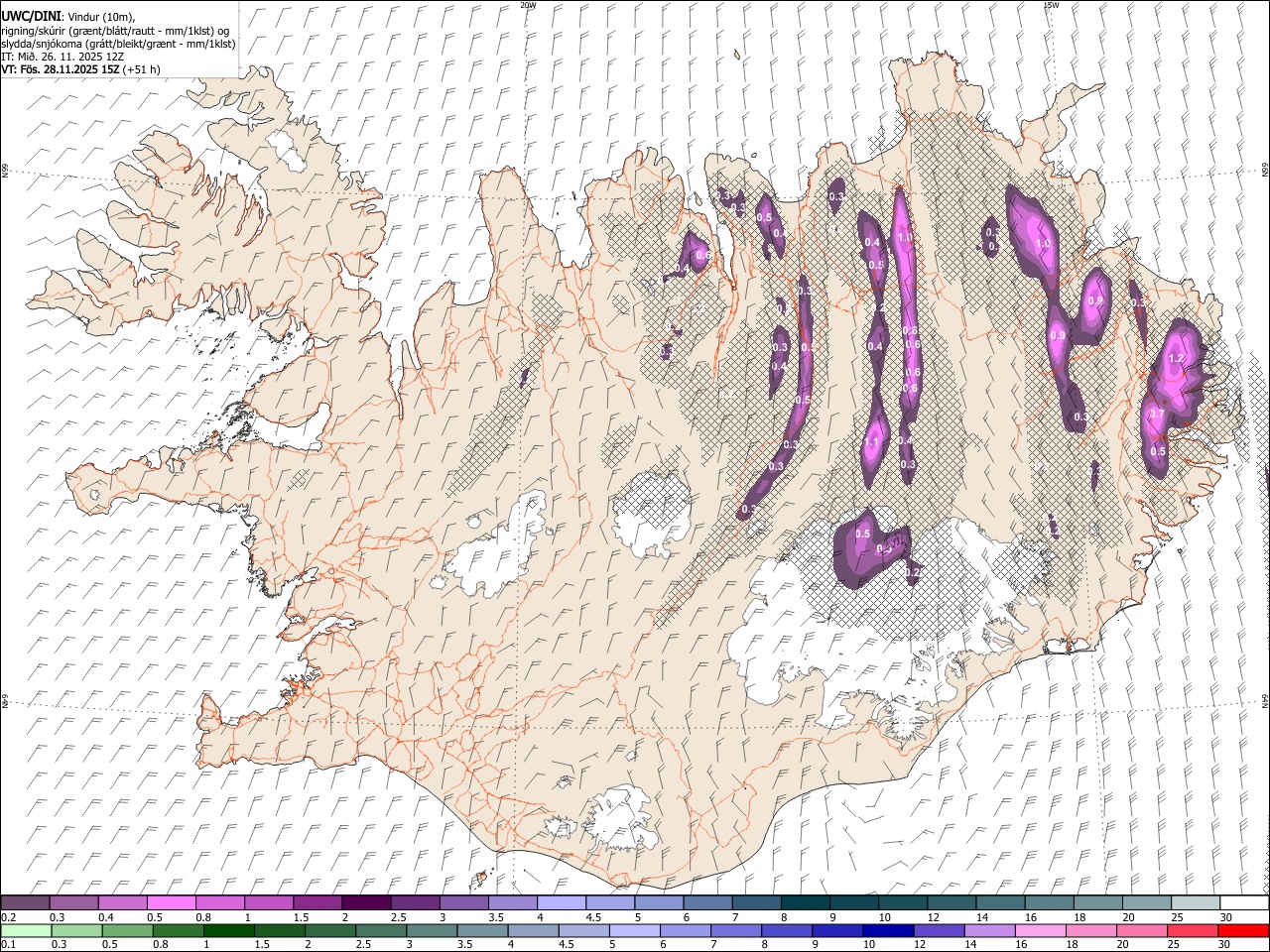Click the UWC/DINI title text

pyautogui.click(x=31, y=15)
